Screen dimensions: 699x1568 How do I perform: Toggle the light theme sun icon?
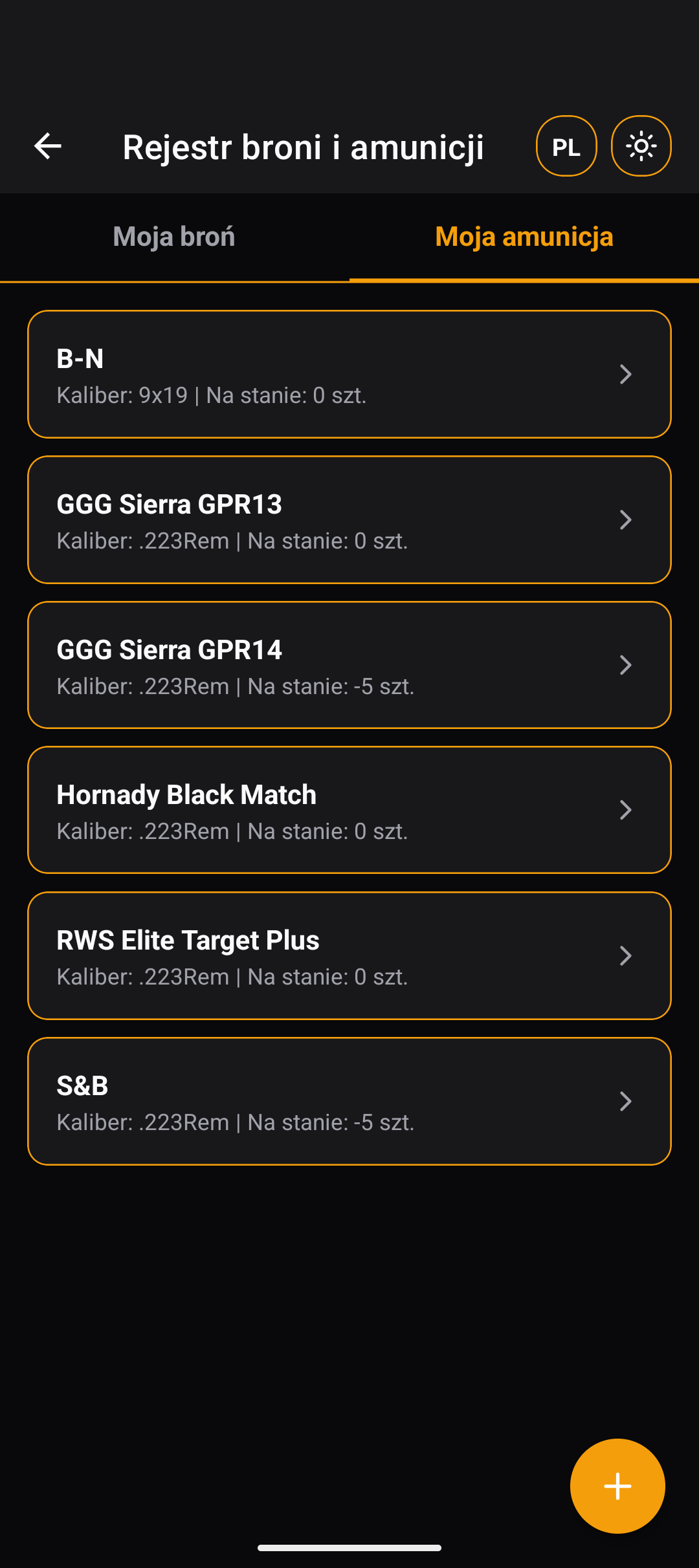point(641,146)
